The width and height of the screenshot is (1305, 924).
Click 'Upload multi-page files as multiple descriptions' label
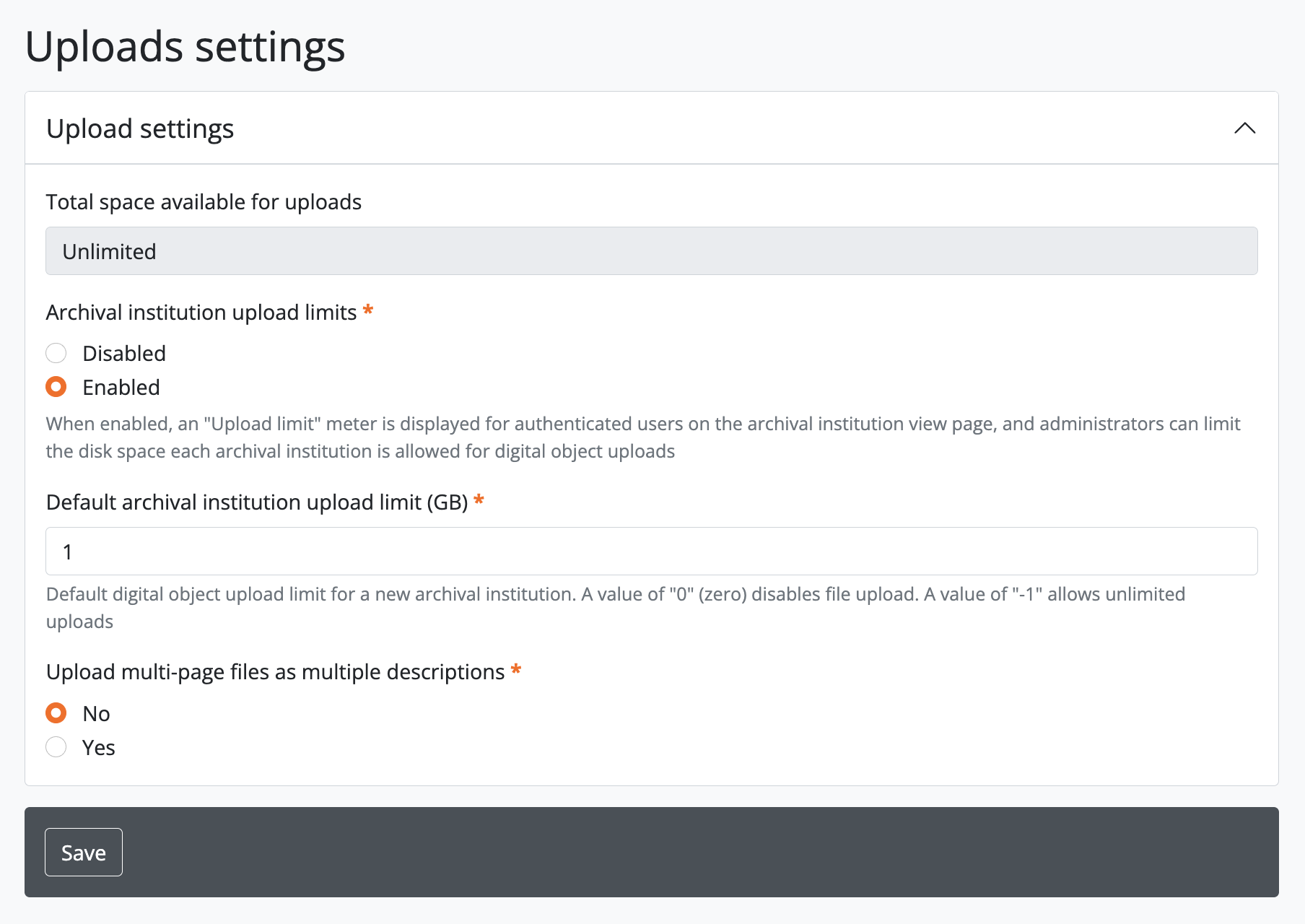[275, 672]
